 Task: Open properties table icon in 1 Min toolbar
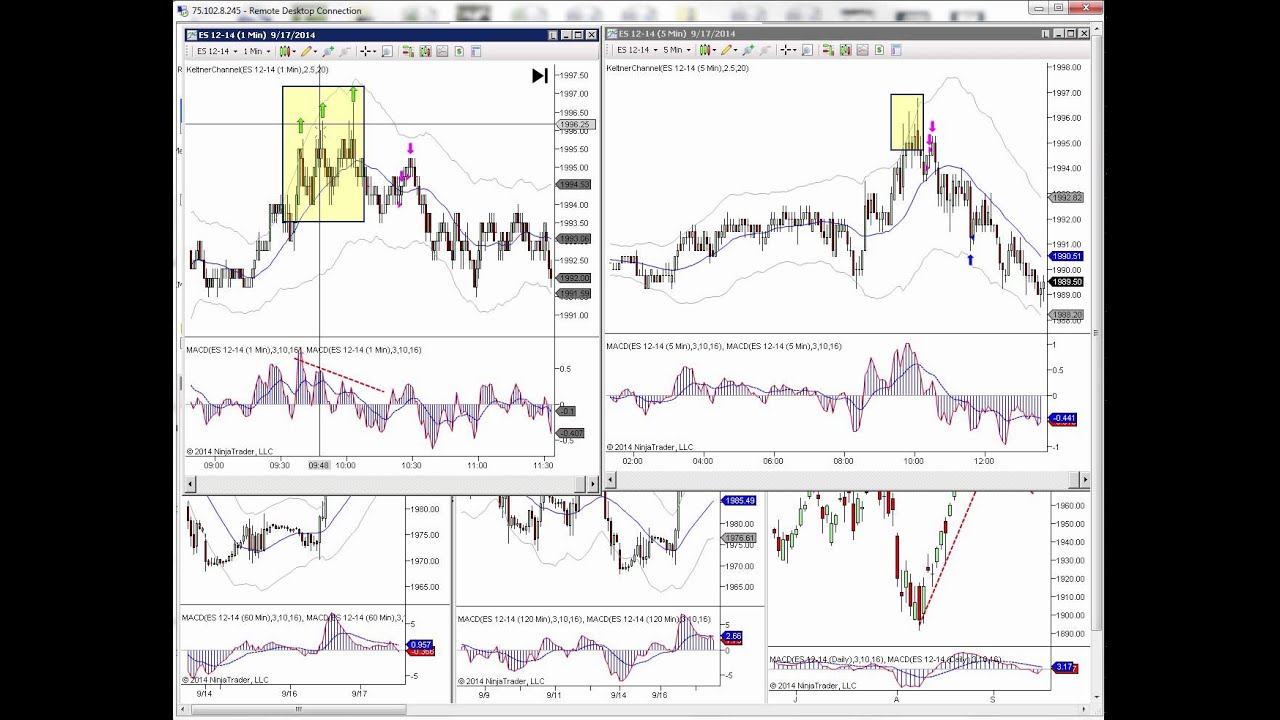(x=476, y=51)
